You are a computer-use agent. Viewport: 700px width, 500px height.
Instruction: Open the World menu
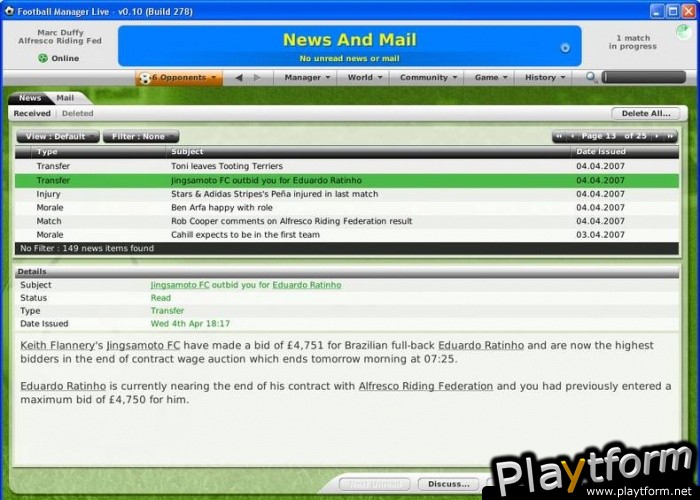(365, 78)
